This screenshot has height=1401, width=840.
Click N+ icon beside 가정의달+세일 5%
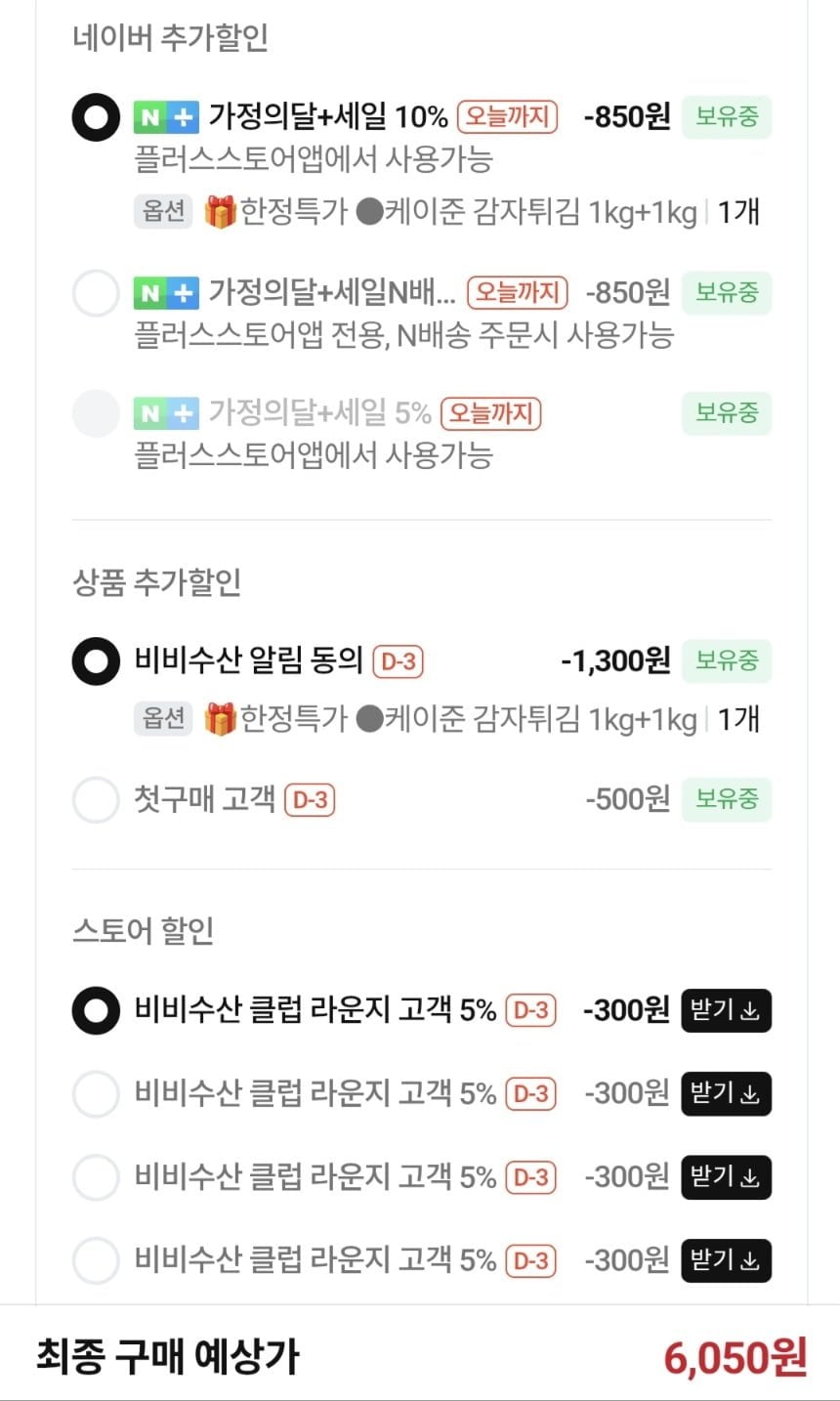(x=166, y=413)
